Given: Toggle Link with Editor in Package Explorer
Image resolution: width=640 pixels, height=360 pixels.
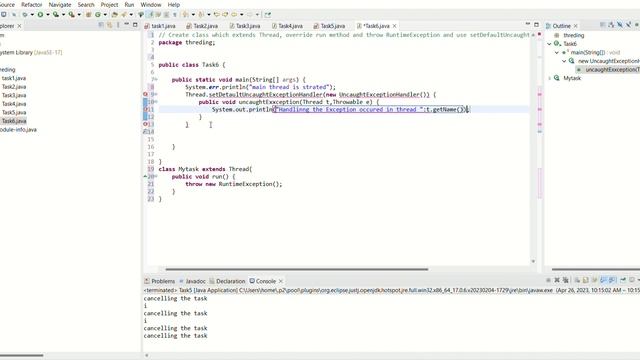Looking at the screenshot, I should pos(109,25).
